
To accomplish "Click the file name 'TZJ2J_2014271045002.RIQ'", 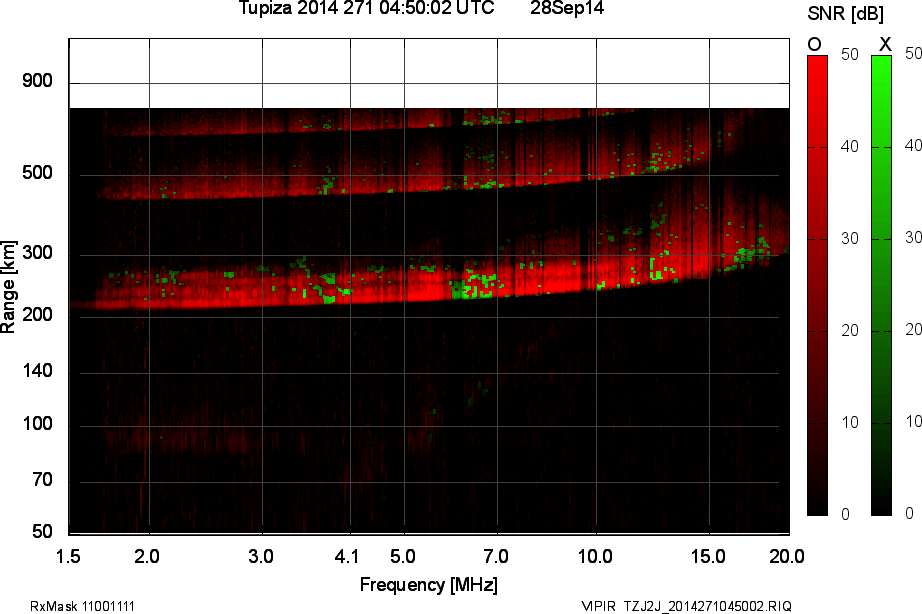I will click(707, 606).
